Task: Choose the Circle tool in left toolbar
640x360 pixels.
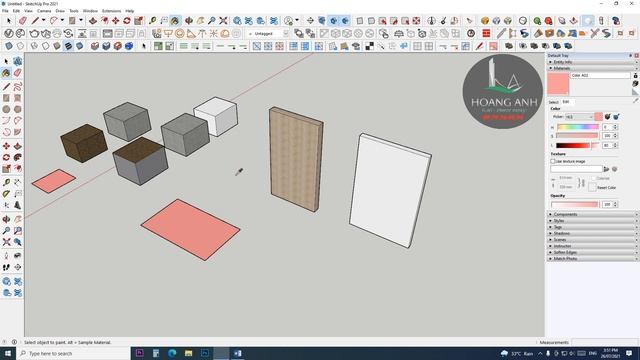Action: pos(6,109)
